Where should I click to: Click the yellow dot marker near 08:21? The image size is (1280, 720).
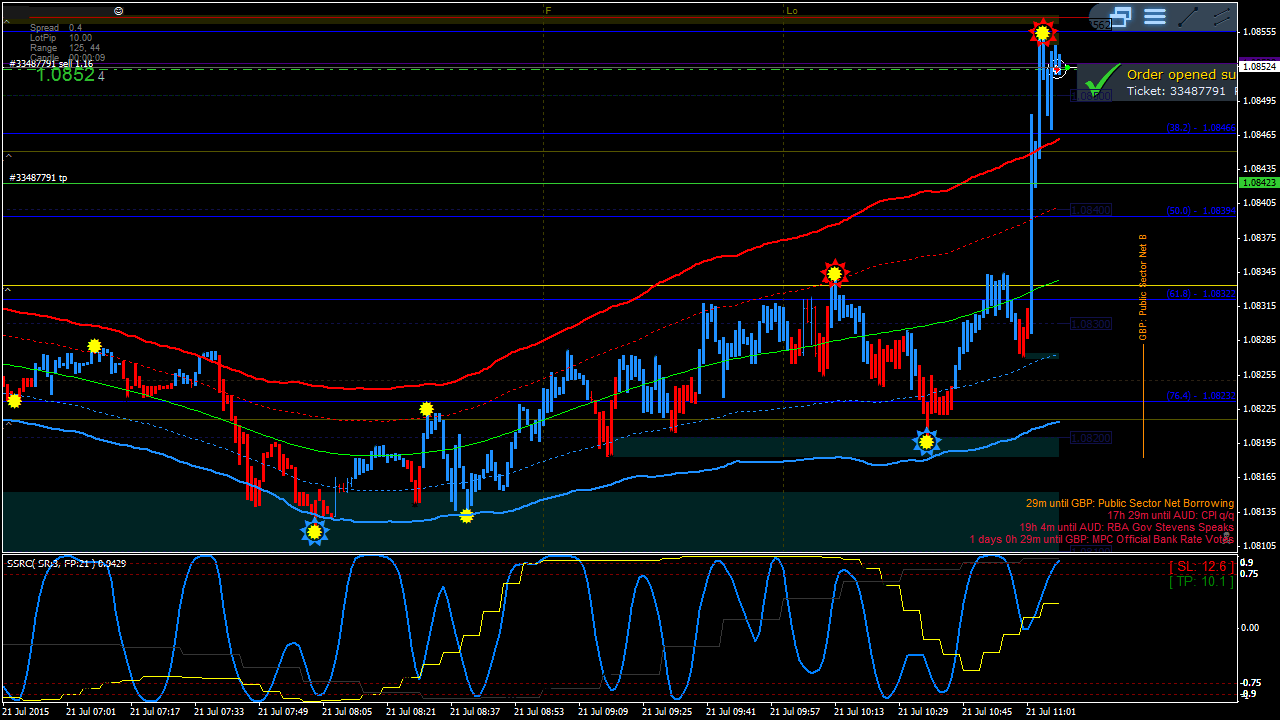click(x=427, y=409)
